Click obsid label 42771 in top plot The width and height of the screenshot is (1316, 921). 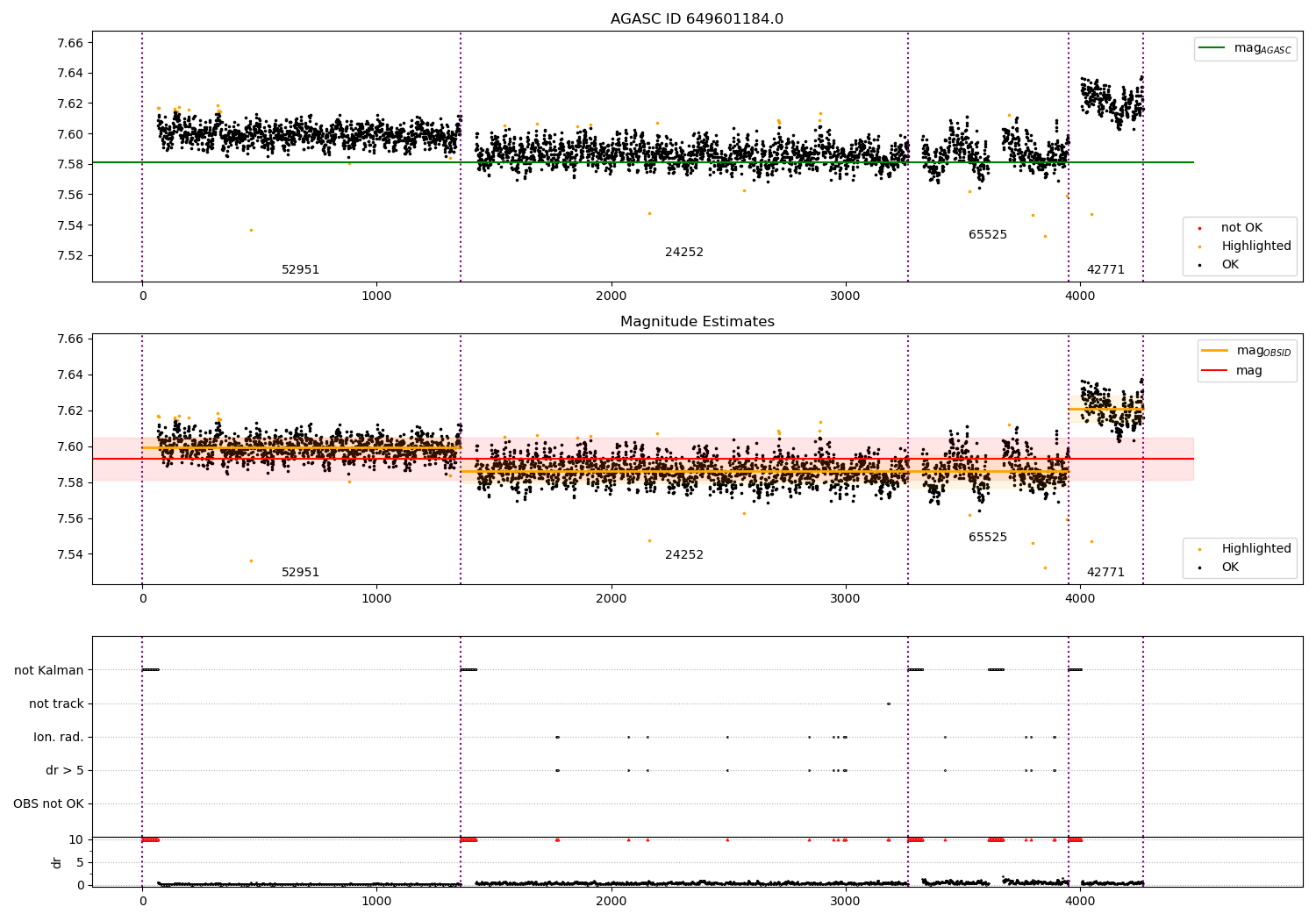point(1105,270)
